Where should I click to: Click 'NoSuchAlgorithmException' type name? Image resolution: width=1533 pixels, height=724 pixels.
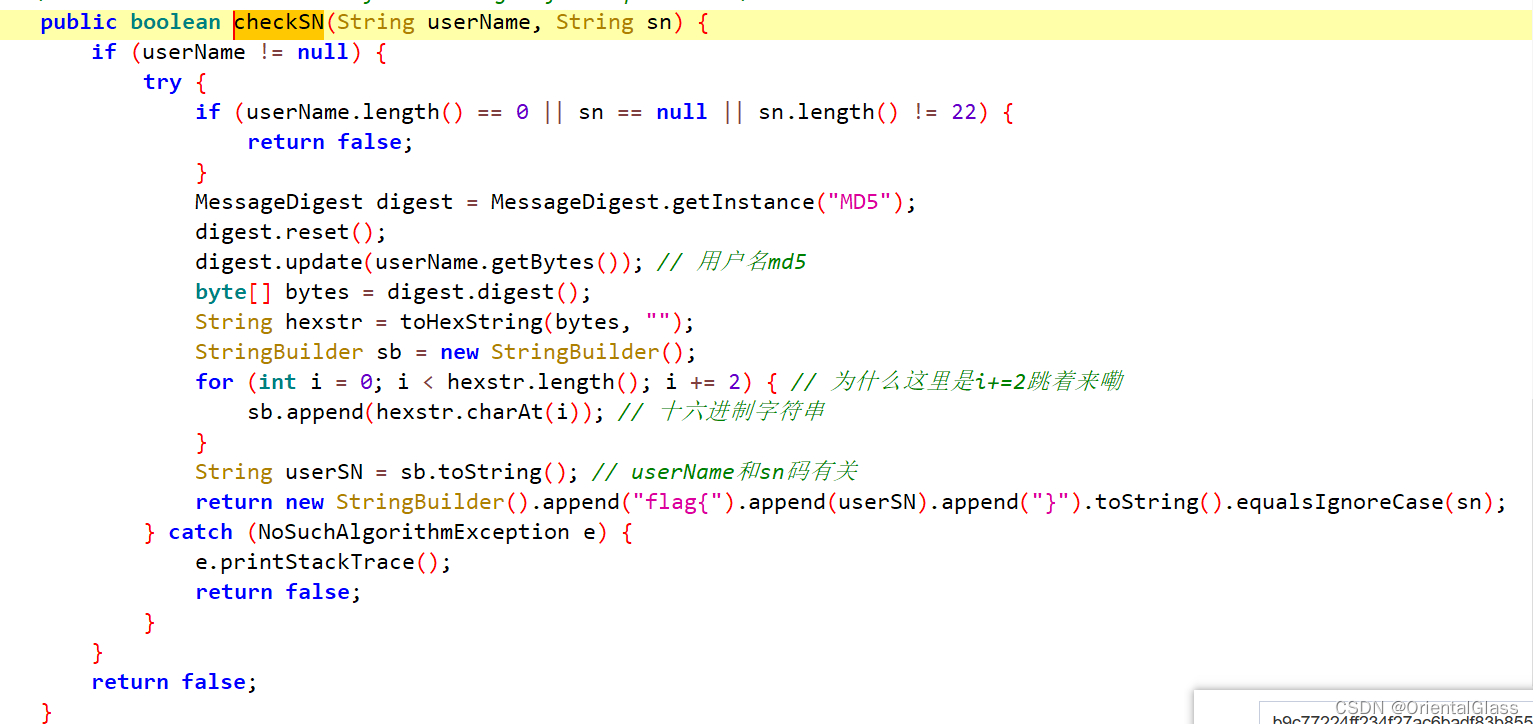(x=414, y=533)
